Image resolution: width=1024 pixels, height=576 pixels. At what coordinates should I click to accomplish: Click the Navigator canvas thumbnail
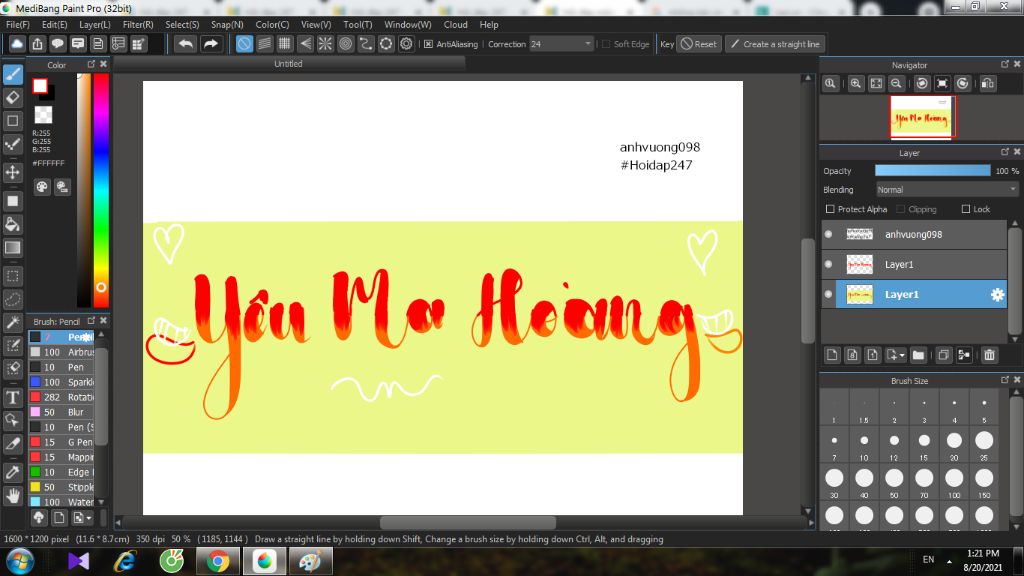(921, 118)
